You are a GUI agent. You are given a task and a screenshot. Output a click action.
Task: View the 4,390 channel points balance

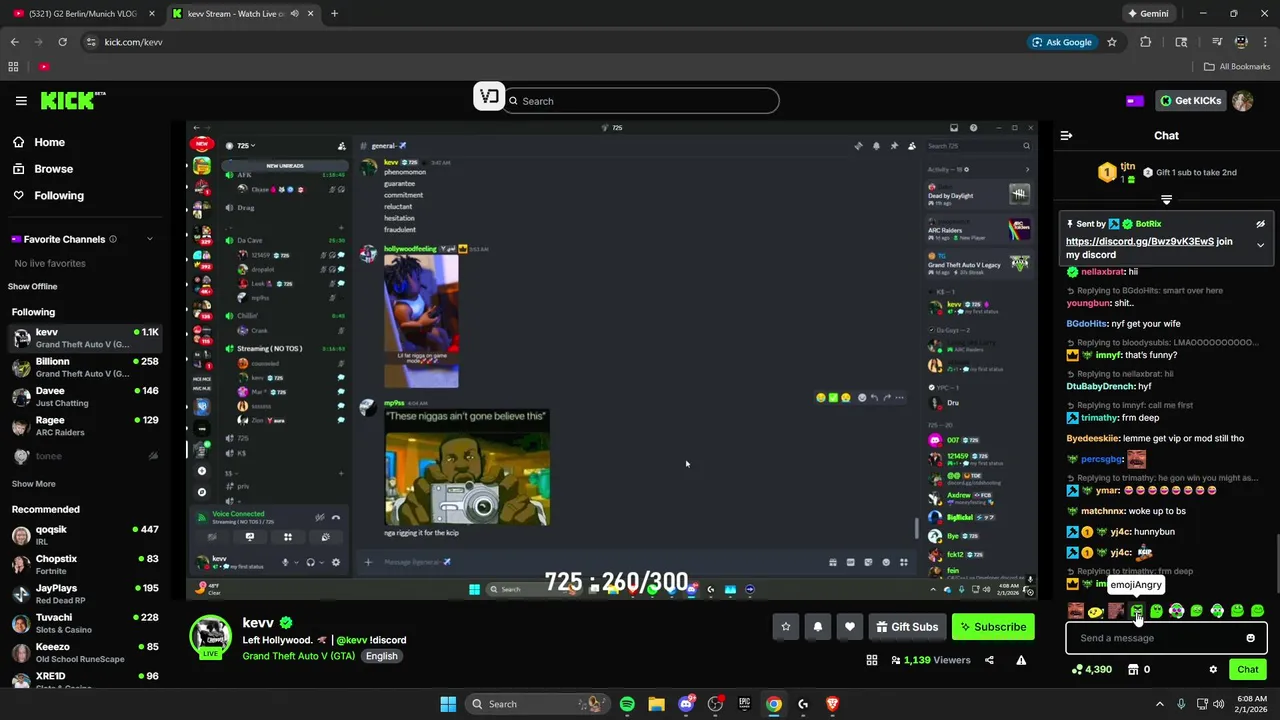click(x=1091, y=670)
